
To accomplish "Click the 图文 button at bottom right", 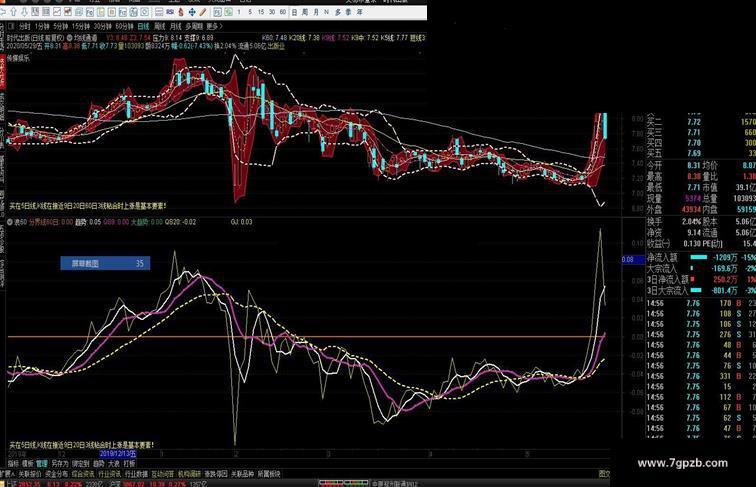I will tap(604, 474).
